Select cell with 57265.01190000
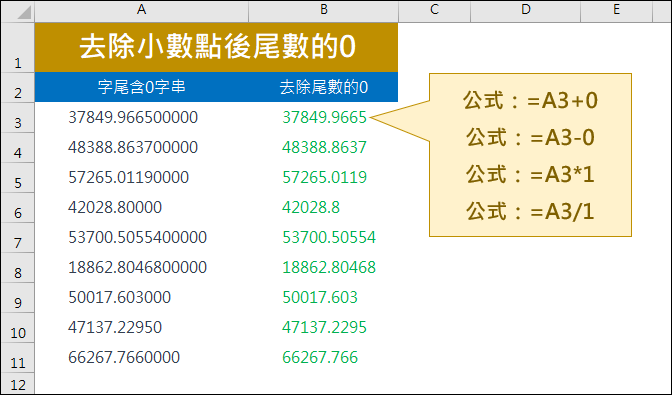672x395 pixels. [x=141, y=177]
